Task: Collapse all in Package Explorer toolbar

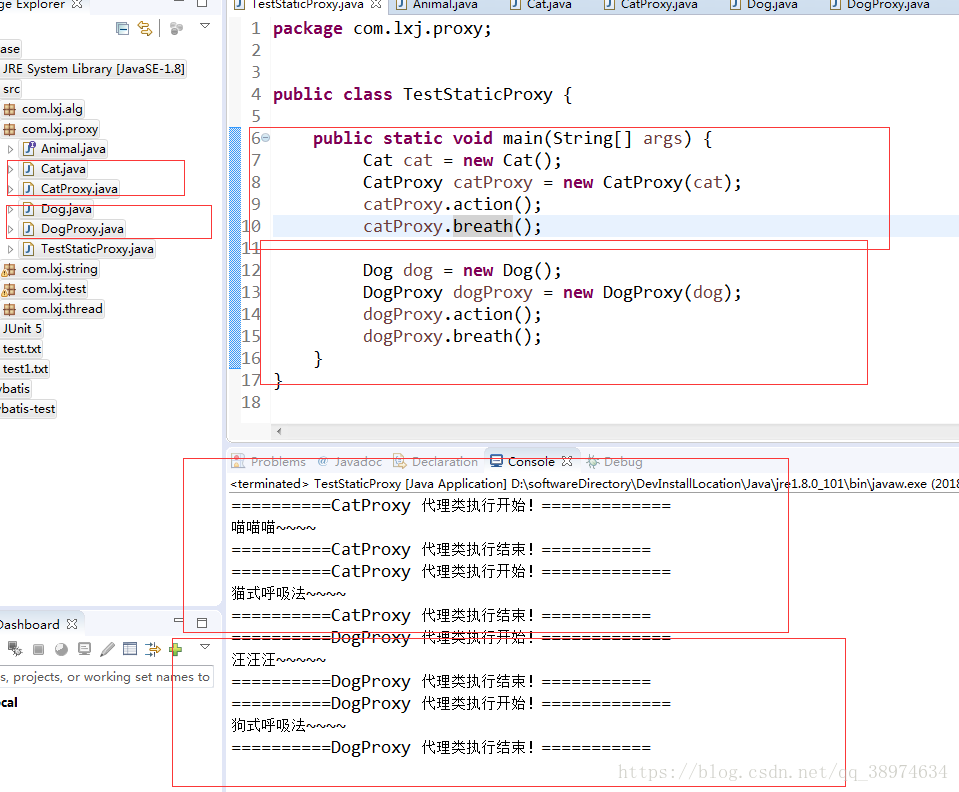Action: (x=122, y=28)
